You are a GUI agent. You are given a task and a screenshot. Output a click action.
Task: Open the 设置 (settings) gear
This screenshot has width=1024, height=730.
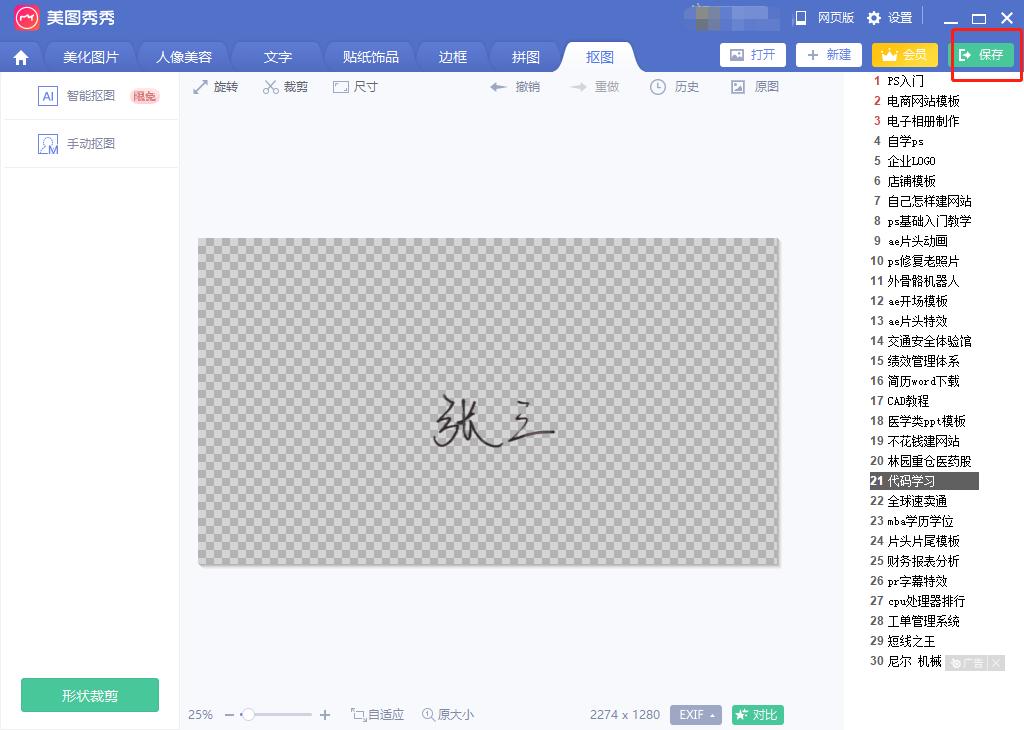coord(888,17)
